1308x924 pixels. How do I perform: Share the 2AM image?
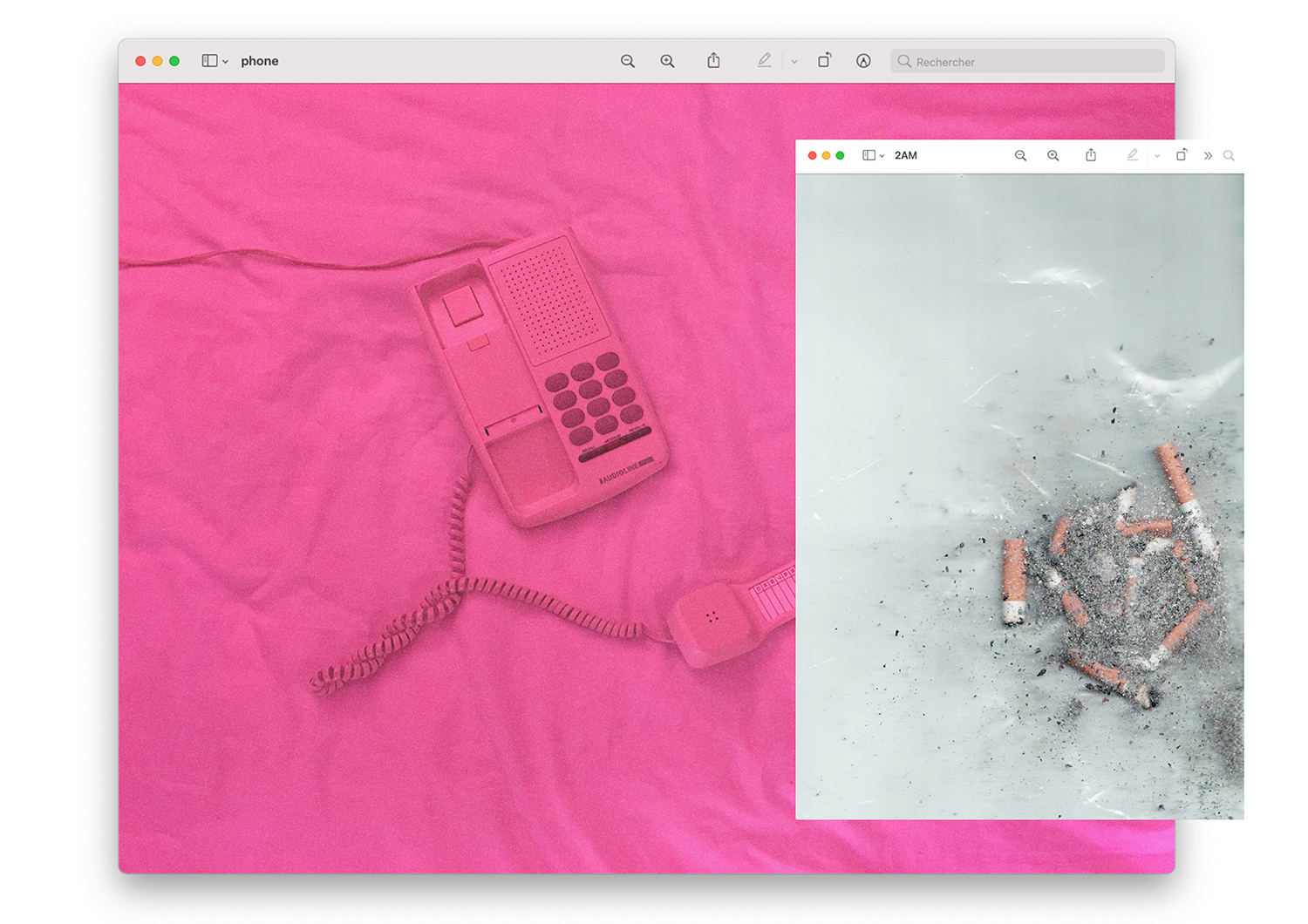pos(1091,155)
